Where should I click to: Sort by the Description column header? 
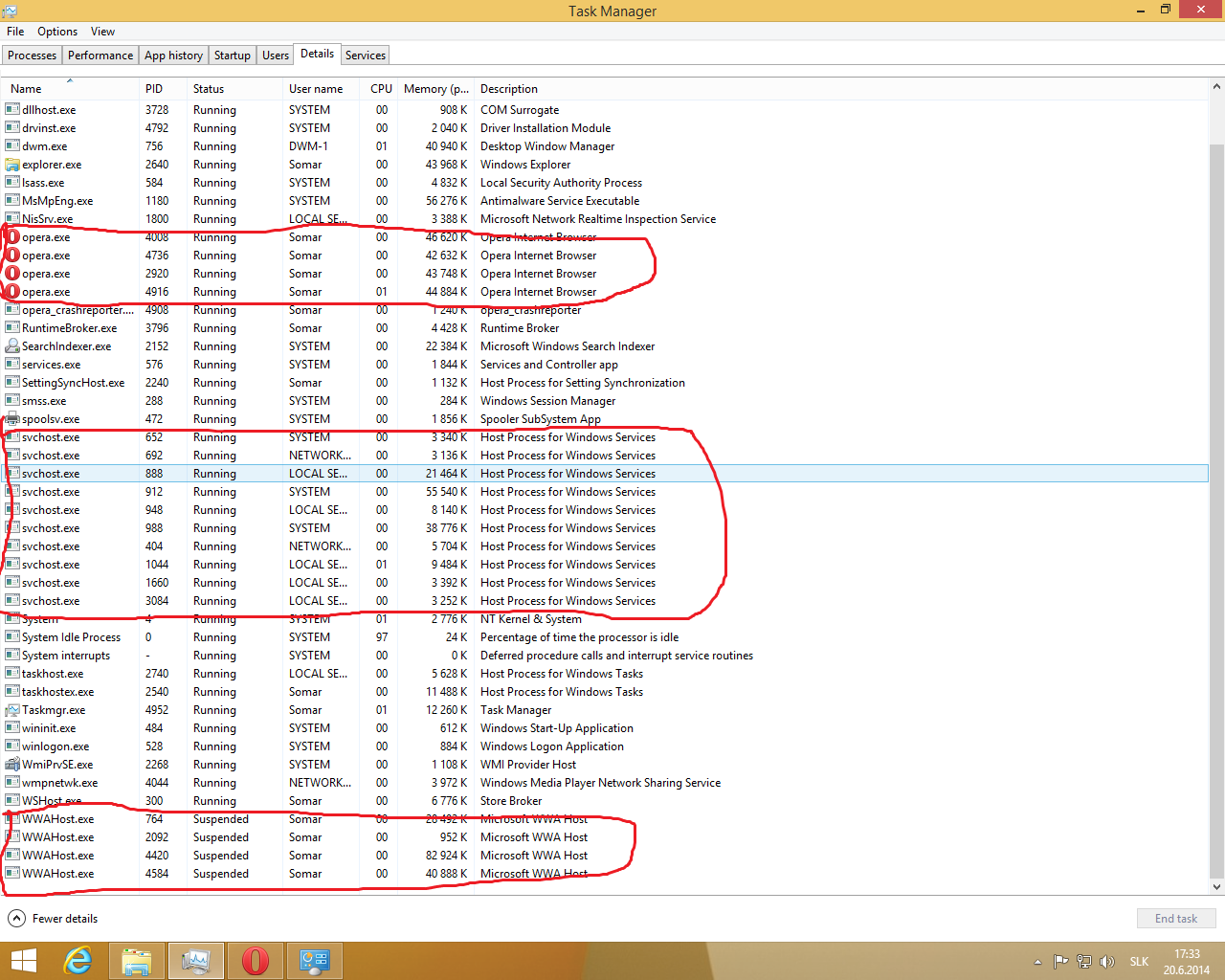pos(841,89)
